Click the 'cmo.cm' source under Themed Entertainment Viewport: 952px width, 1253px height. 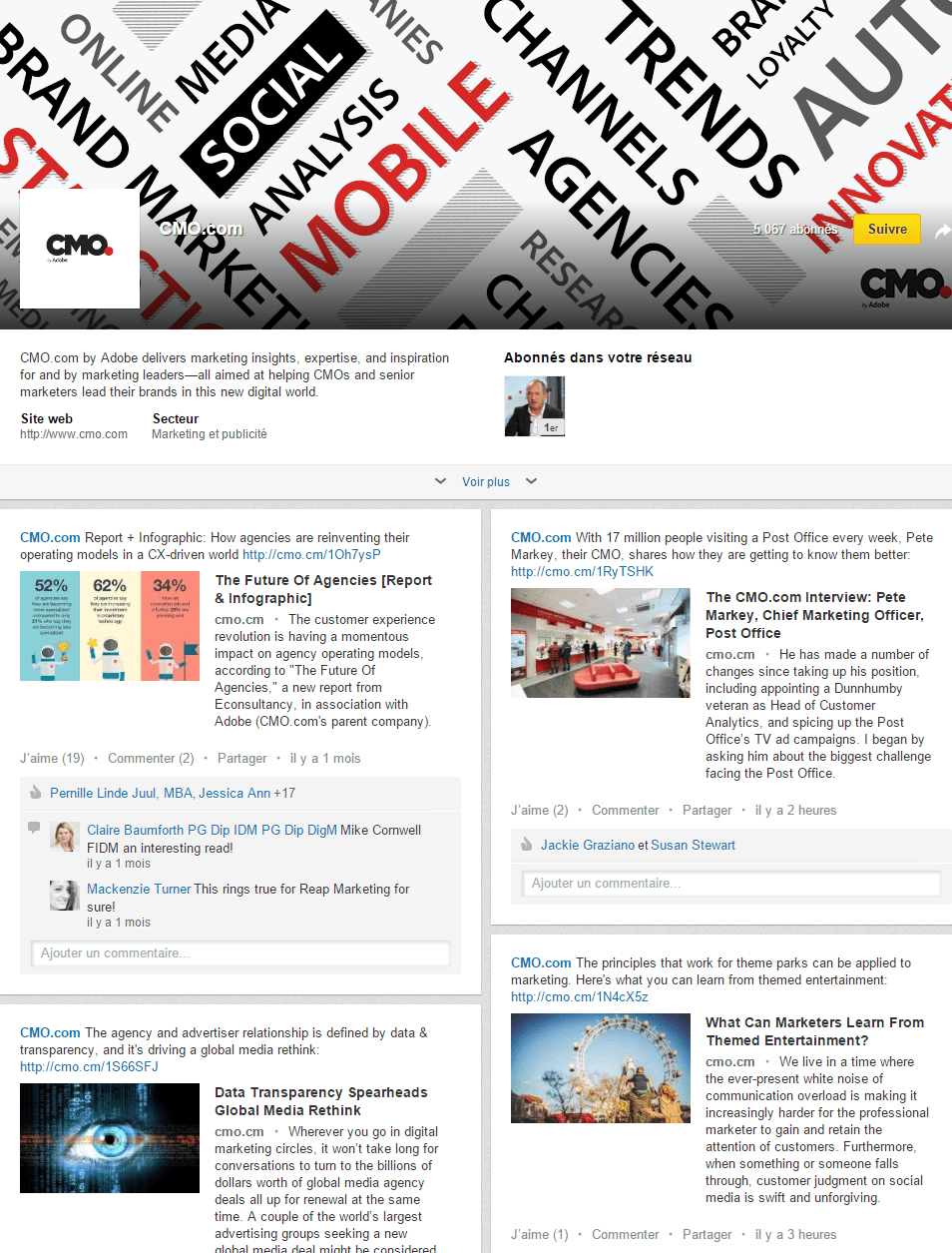coord(730,1062)
